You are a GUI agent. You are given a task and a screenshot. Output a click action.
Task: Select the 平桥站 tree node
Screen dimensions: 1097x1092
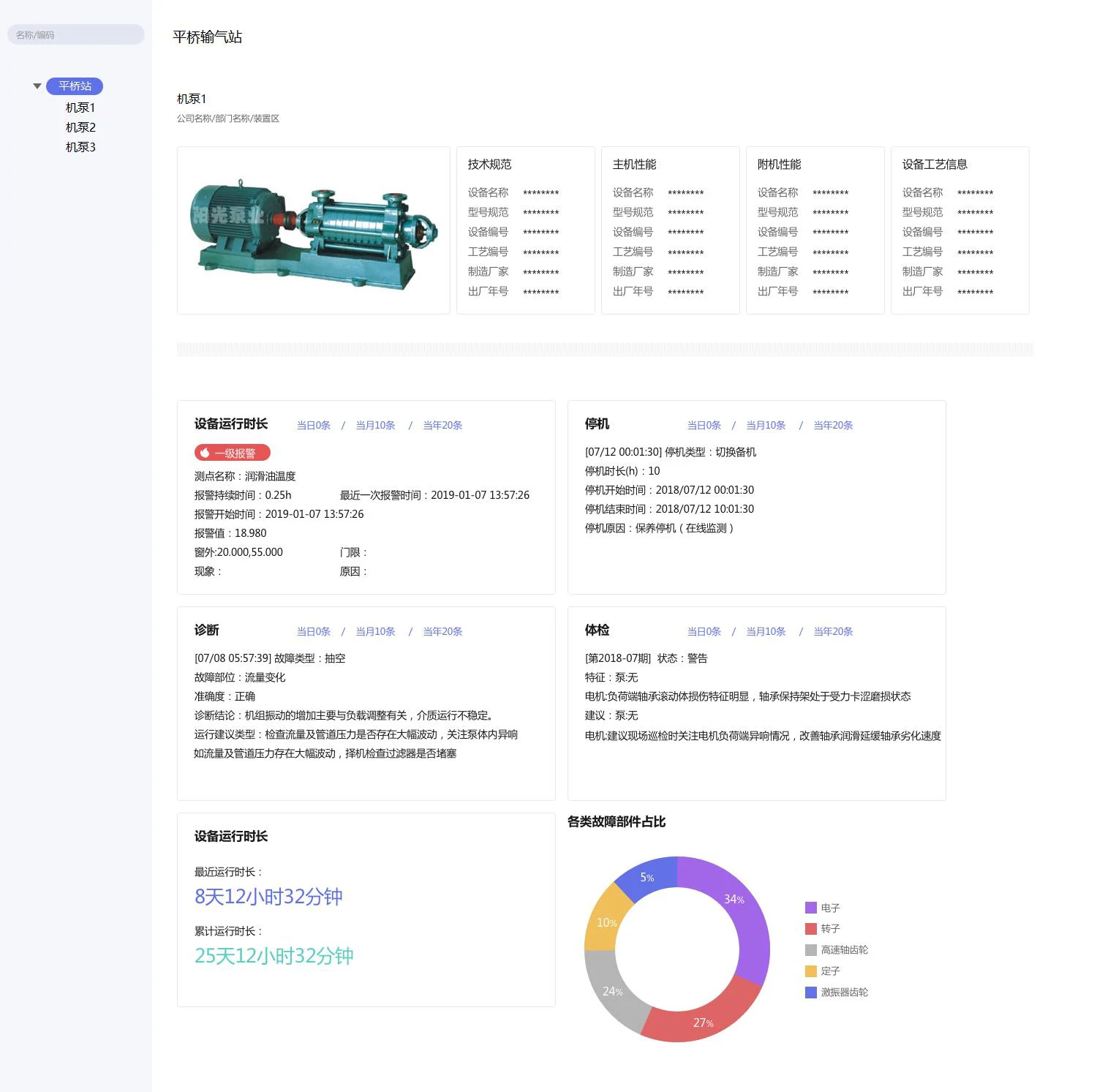coord(75,86)
